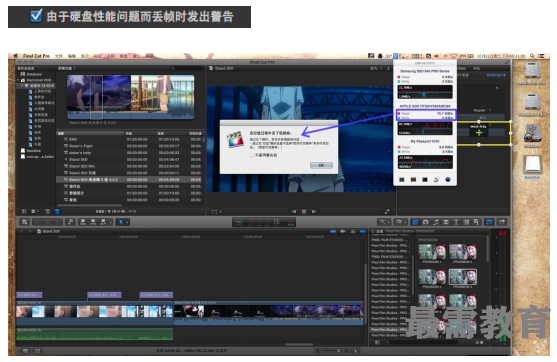This screenshot has width=557, height=362.
Task: Select the END project row
Action: tap(130, 139)
